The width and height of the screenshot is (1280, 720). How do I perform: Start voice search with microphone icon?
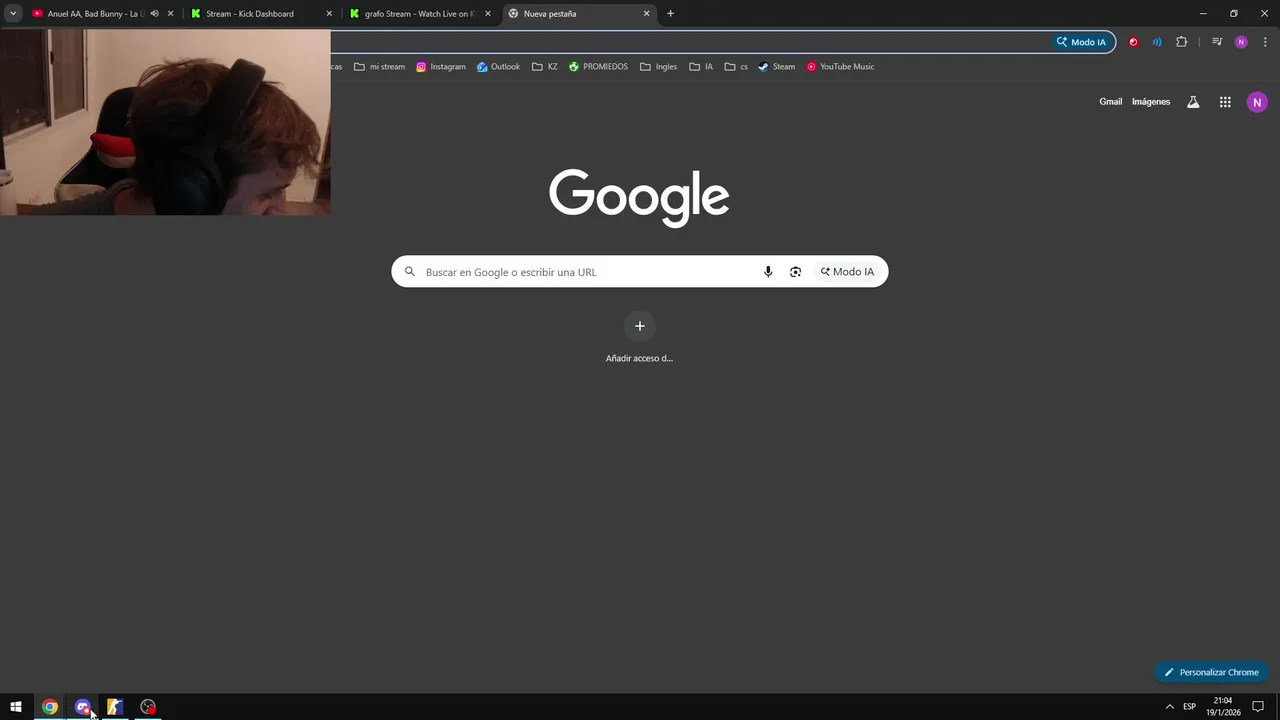[x=768, y=272]
